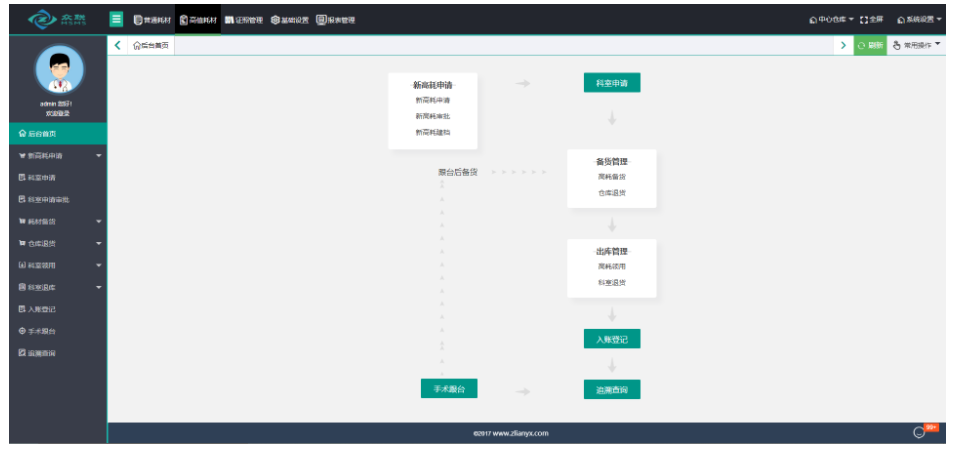Open 报表管理 in the top menu
The height and width of the screenshot is (450, 957).
[336, 20]
